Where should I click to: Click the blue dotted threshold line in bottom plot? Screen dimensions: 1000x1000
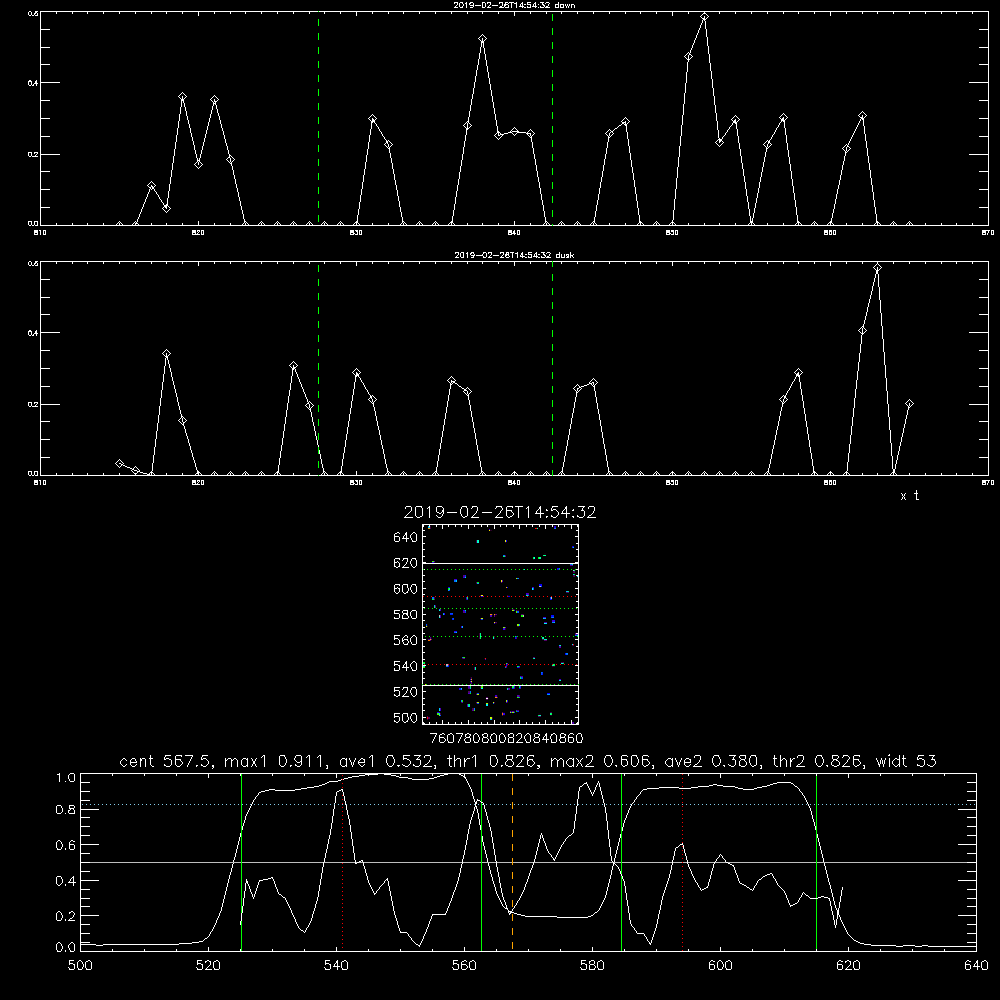(528, 804)
